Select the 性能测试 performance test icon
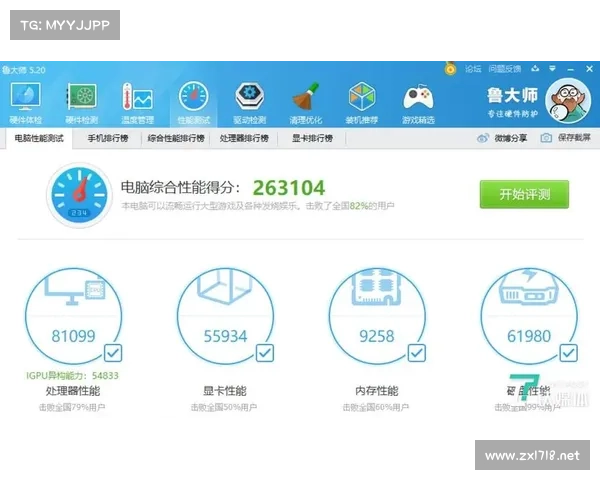The image size is (600, 480). [x=194, y=102]
